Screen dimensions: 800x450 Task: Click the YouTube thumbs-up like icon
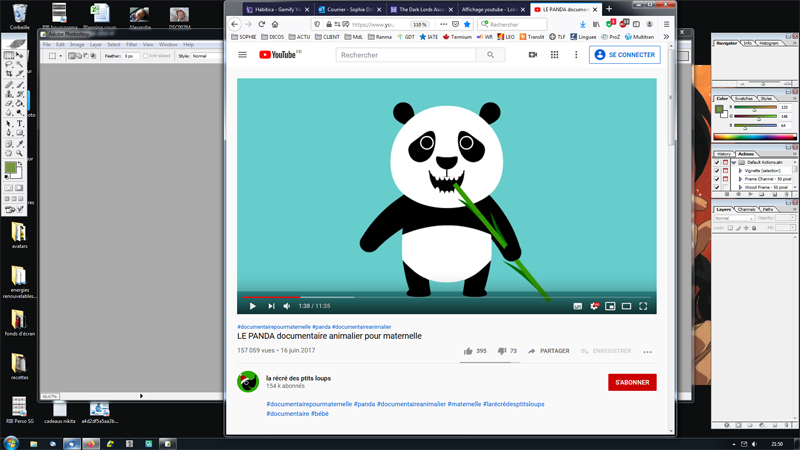click(467, 351)
